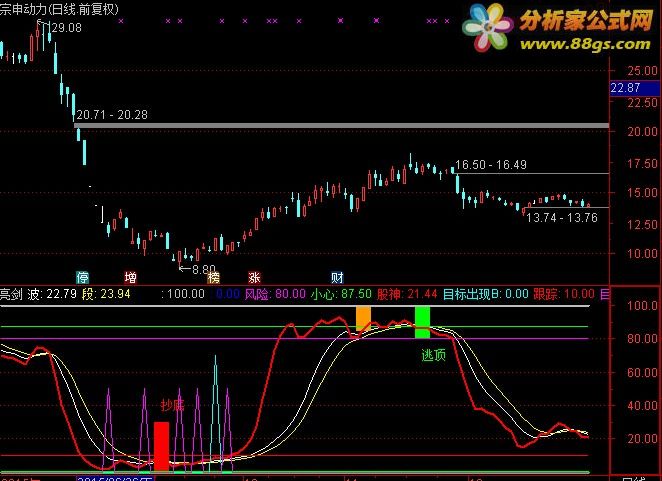
Task: Click 22.50 on the price axis
Action: (x=642, y=103)
